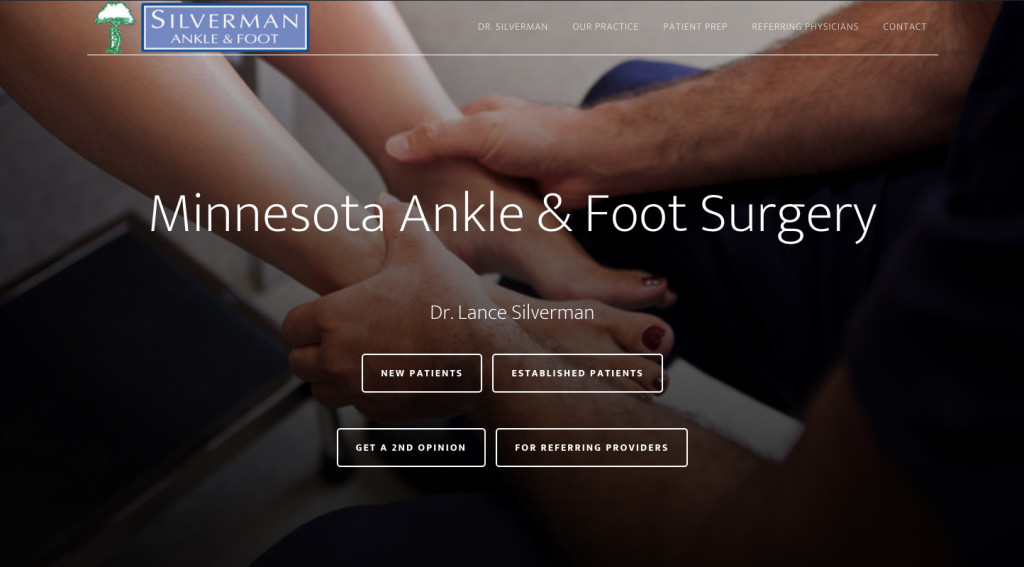
Task: Select Patient Prep in the navigation
Action: pyautogui.click(x=695, y=27)
